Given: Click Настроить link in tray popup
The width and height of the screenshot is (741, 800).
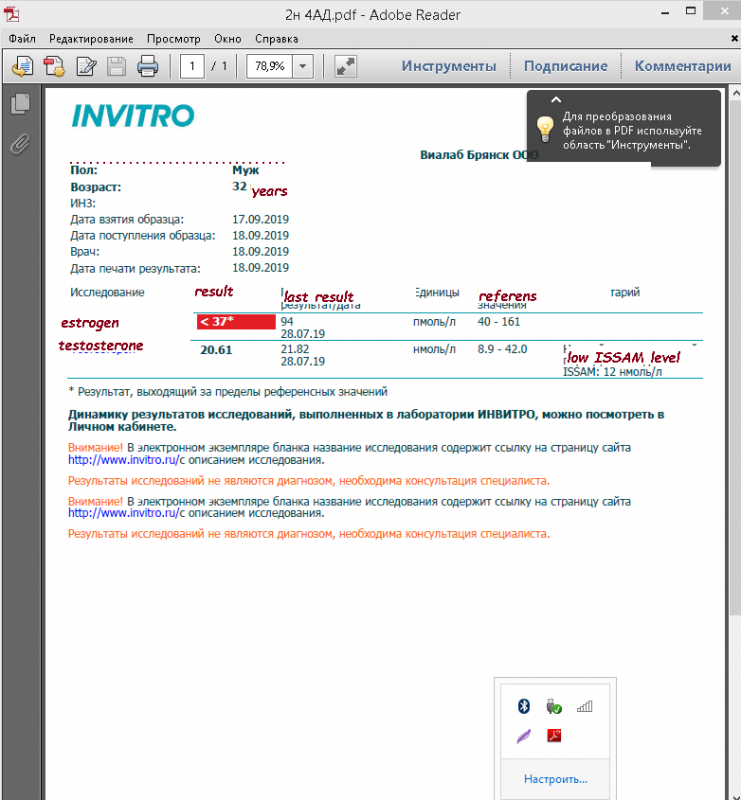Looking at the screenshot, I should tap(556, 779).
